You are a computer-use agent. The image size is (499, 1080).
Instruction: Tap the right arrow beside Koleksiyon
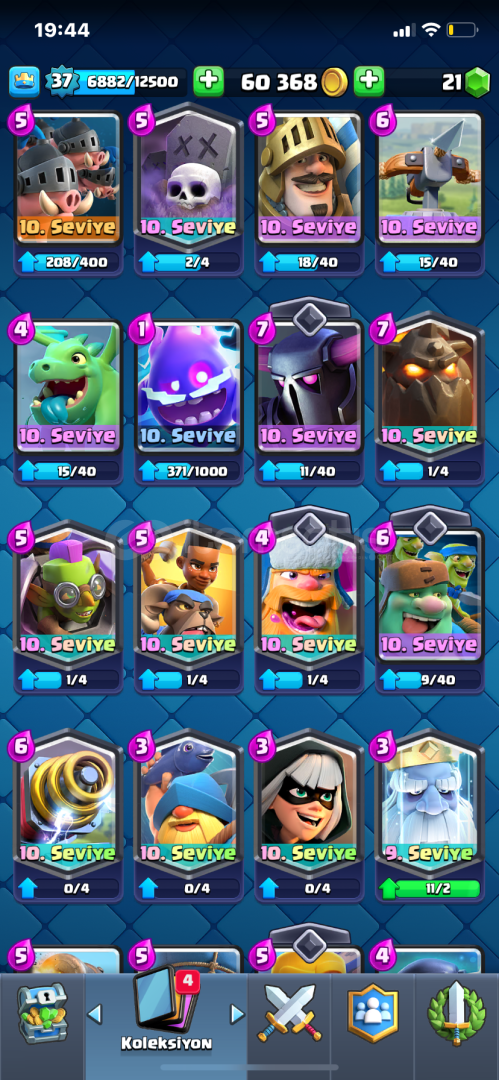point(237,1013)
